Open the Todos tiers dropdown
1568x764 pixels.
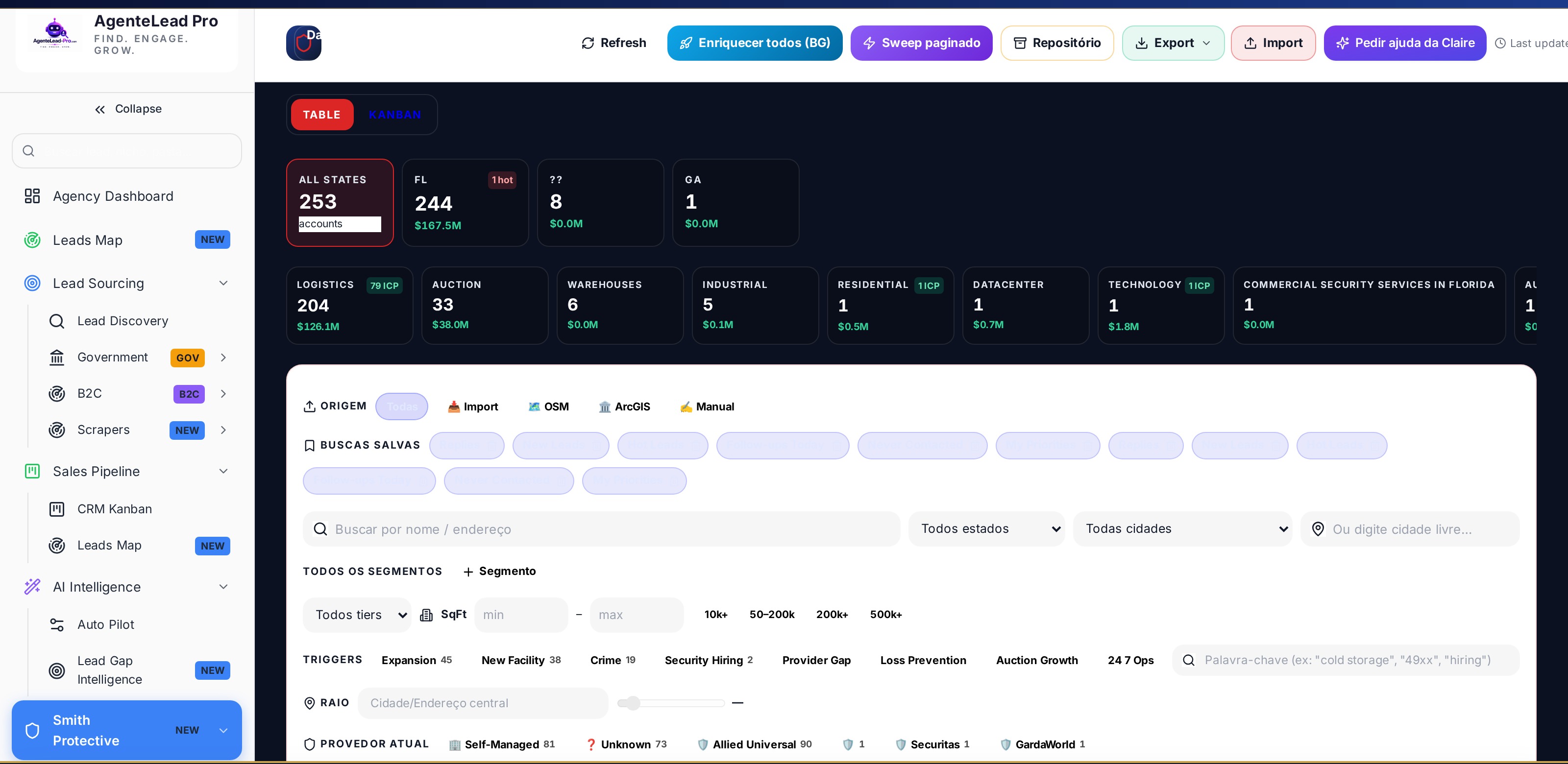[x=357, y=615]
